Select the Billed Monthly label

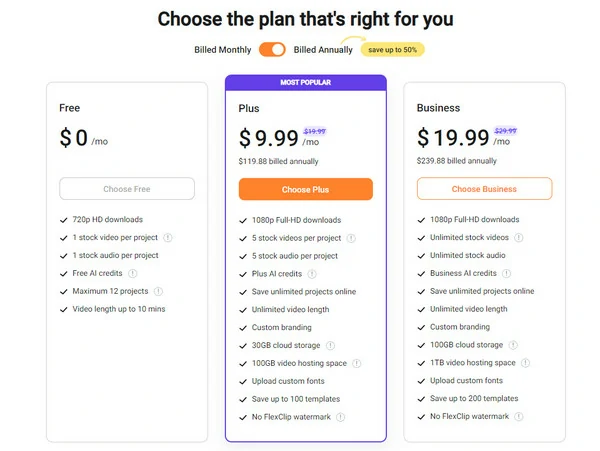pos(223,50)
